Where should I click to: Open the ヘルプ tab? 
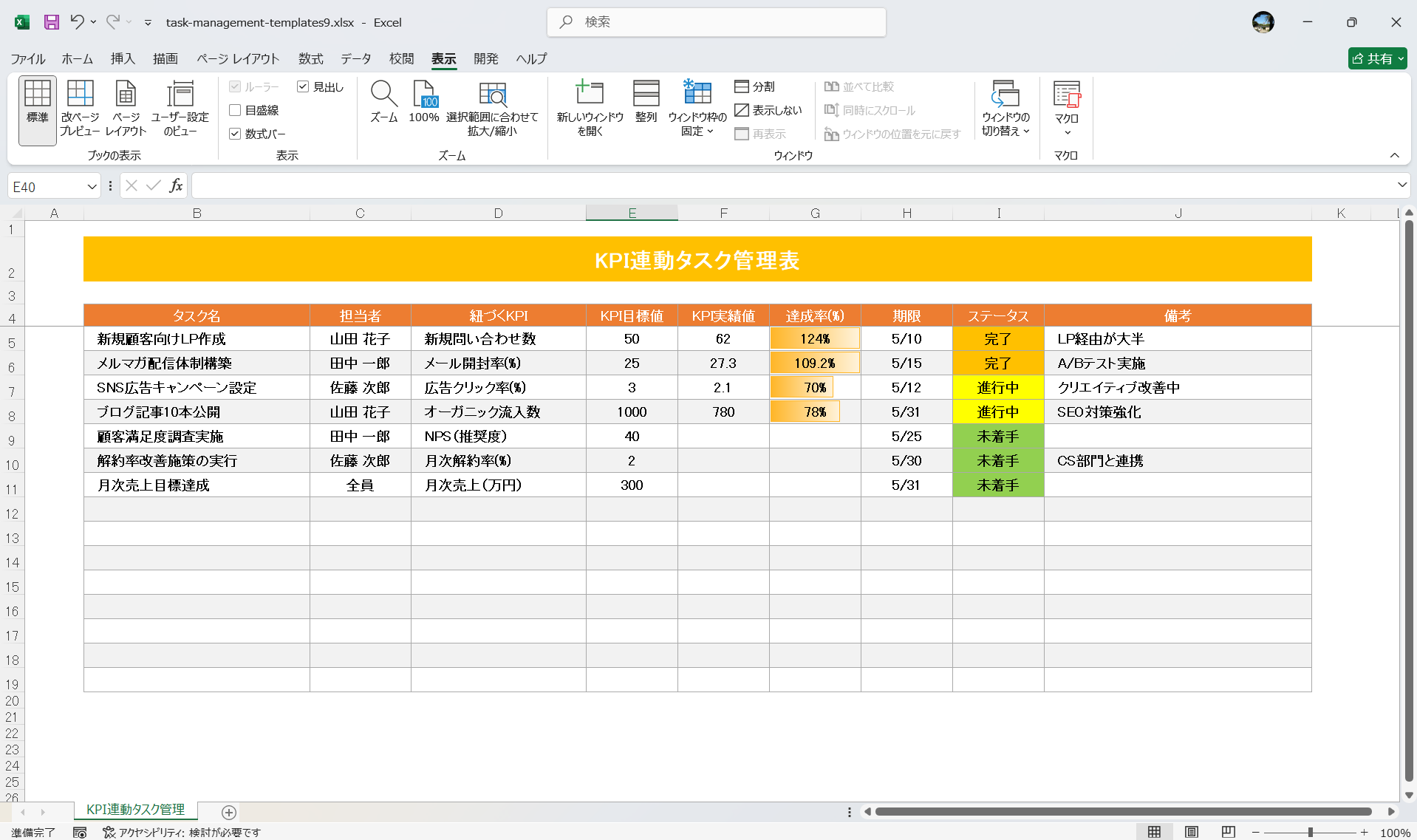pyautogui.click(x=531, y=58)
